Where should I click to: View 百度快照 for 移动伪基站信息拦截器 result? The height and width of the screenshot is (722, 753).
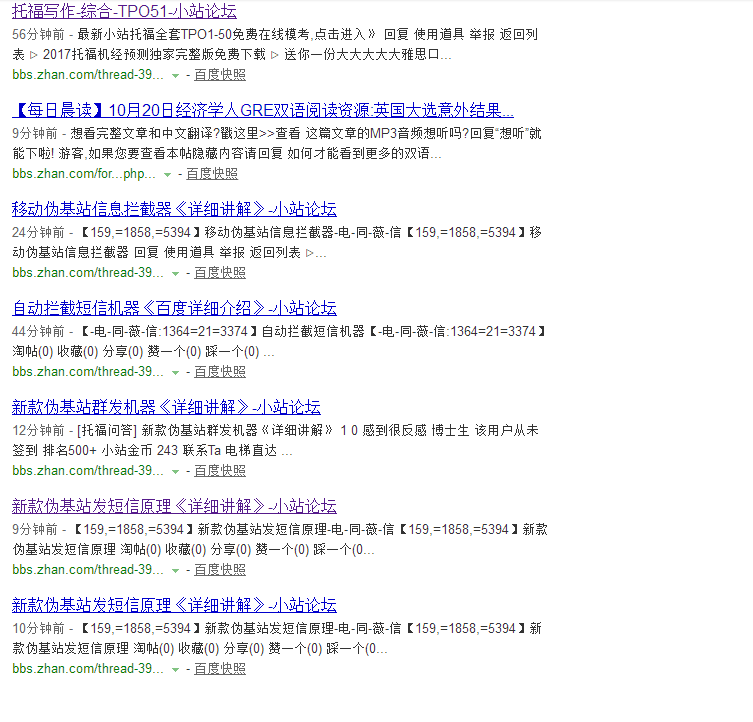[220, 273]
